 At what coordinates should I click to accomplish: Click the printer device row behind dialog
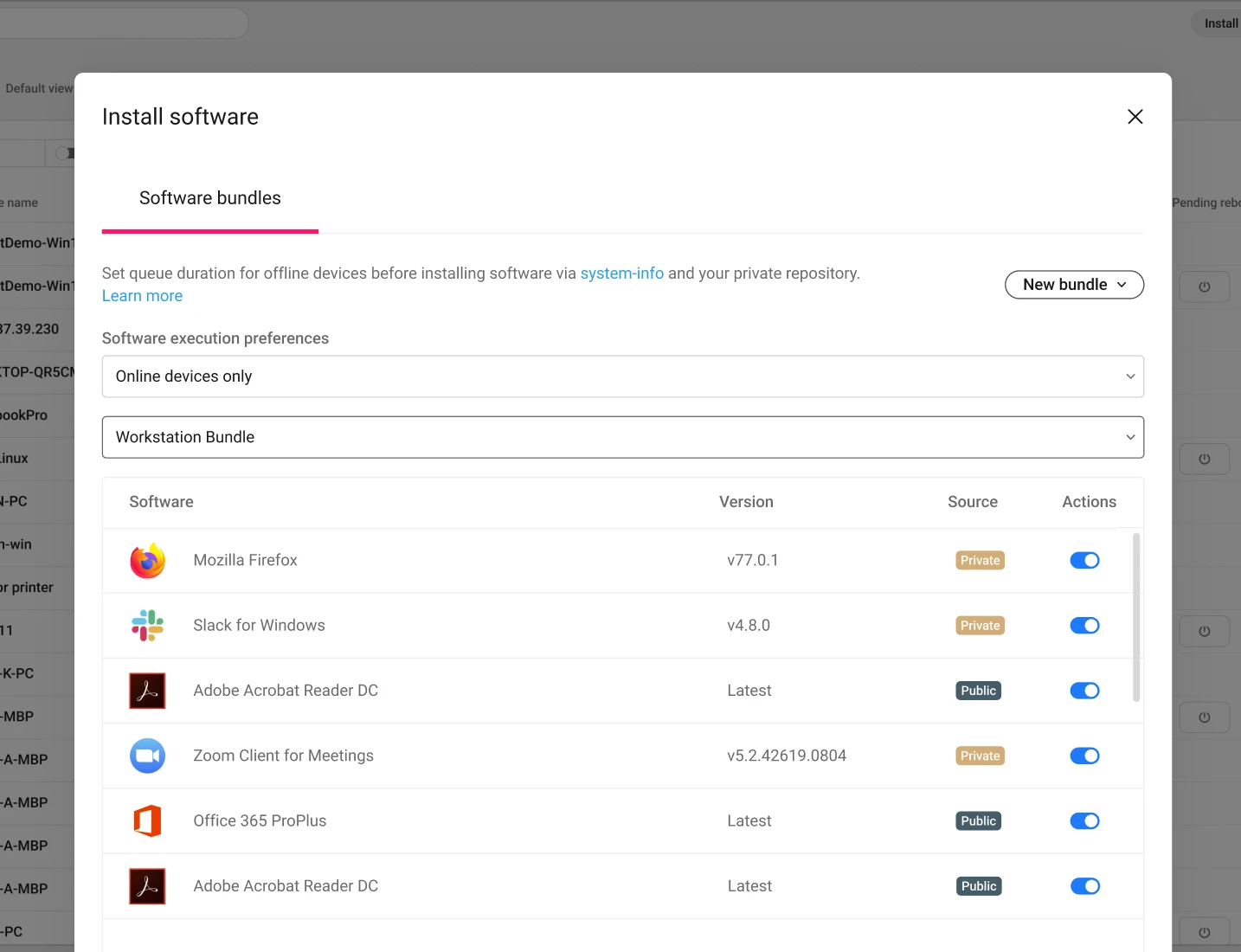click(37, 588)
